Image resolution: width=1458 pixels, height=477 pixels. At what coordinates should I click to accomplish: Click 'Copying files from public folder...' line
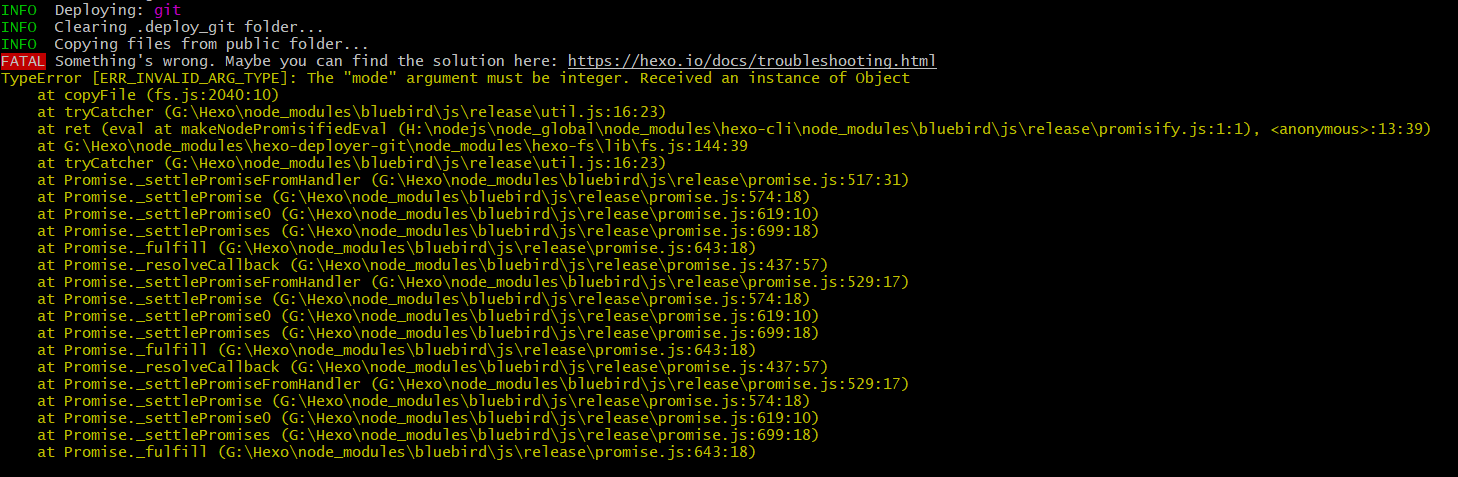click(x=211, y=44)
